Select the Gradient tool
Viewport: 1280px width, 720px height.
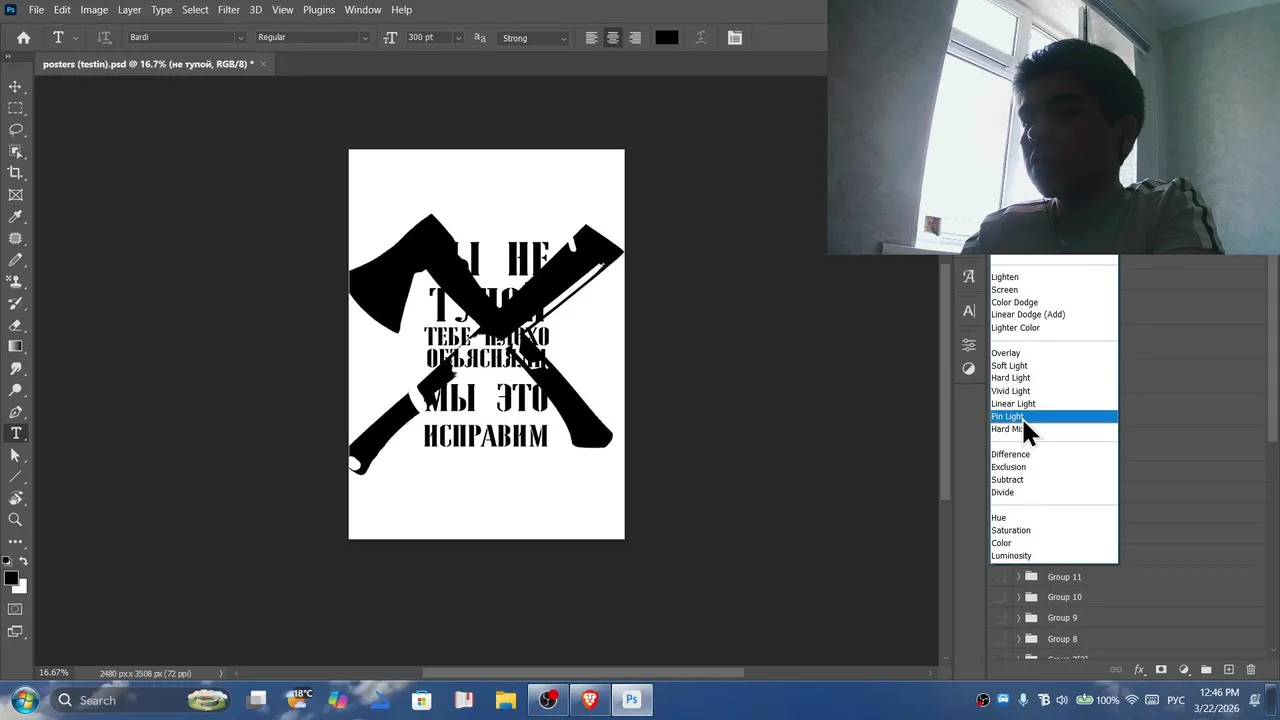[x=15, y=347]
